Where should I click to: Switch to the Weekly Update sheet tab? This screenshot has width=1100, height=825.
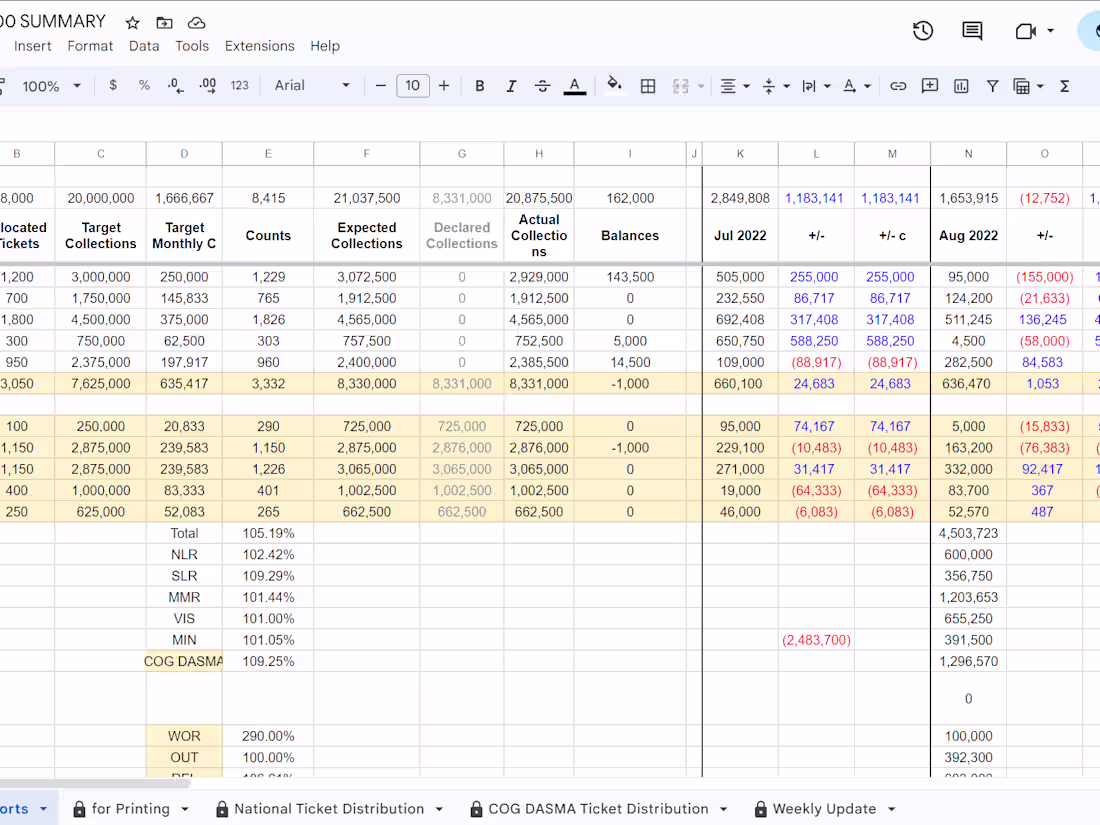pyautogui.click(x=823, y=808)
